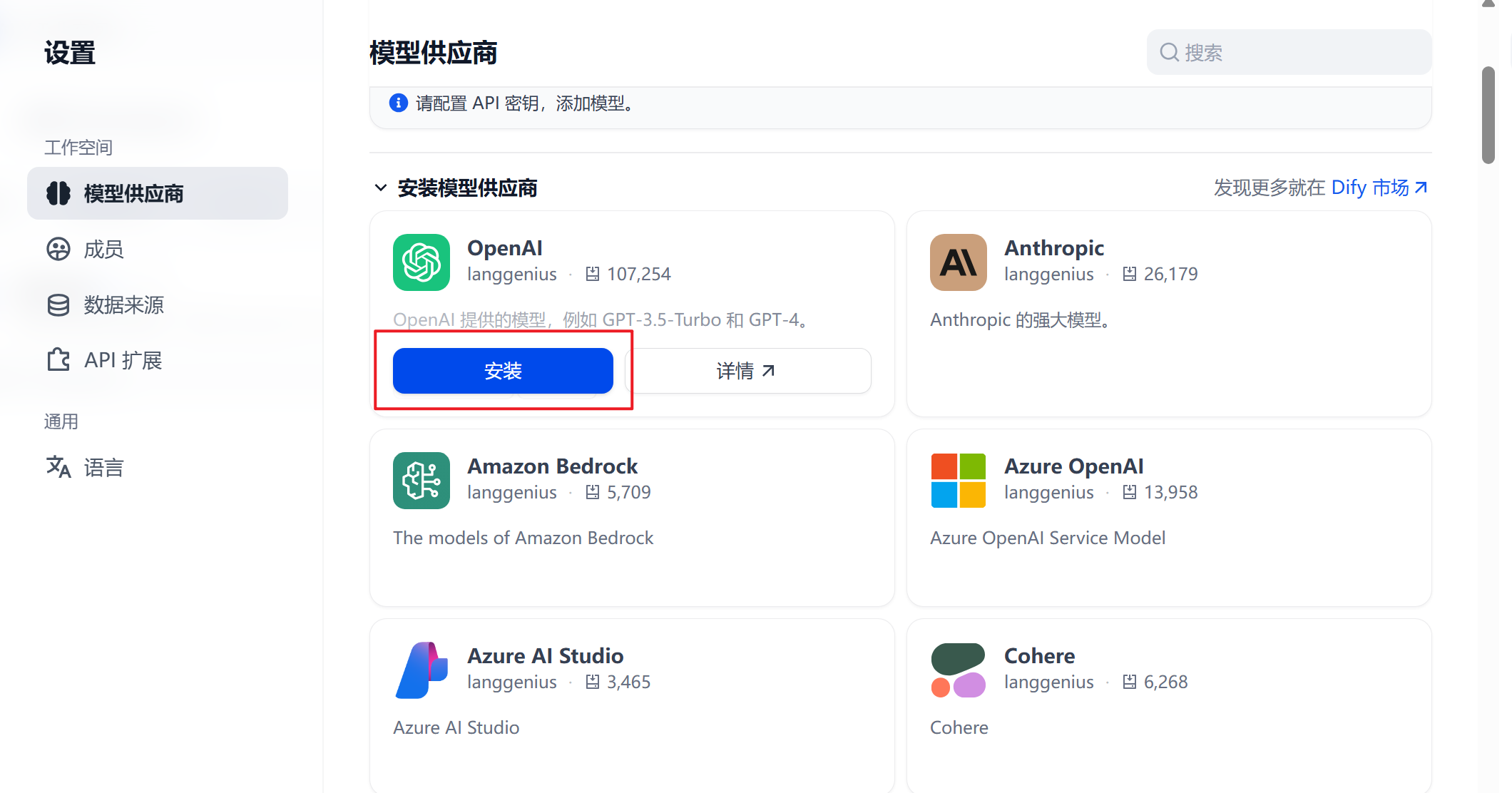Click the download count icon for Azure OpenAI
Image resolution: width=1512 pixels, height=793 pixels.
(x=1130, y=492)
